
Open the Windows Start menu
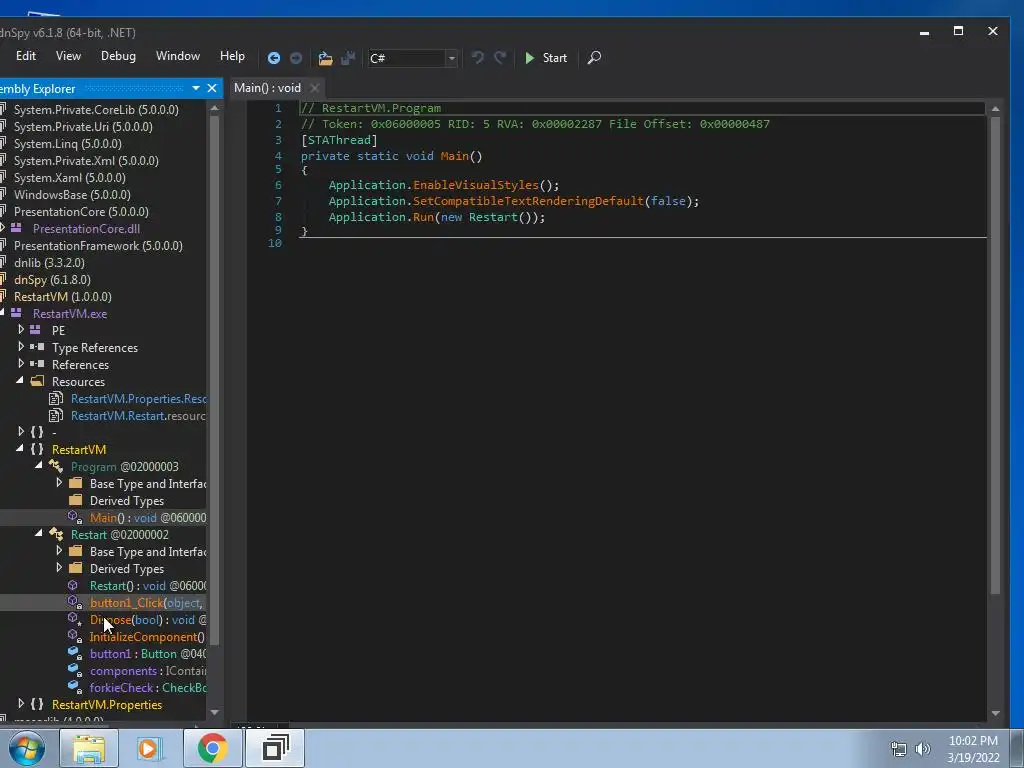point(26,748)
